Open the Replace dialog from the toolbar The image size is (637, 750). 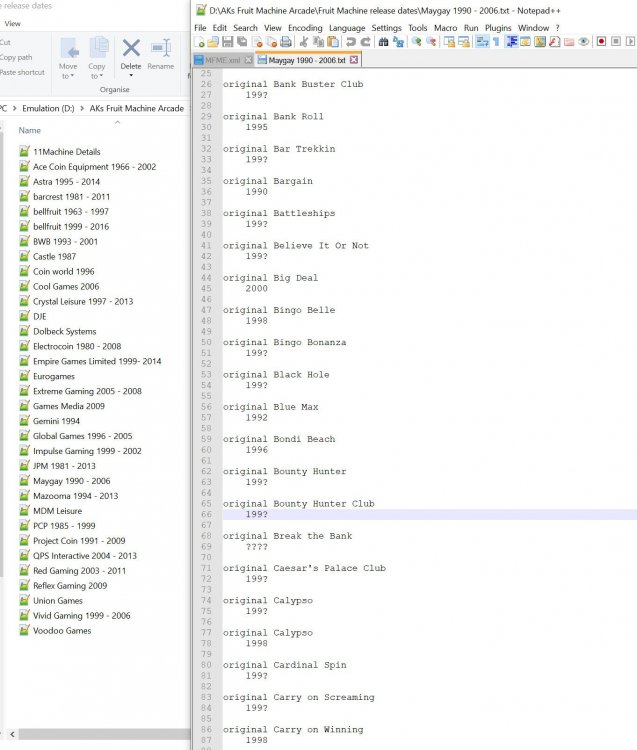pyautogui.click(x=398, y=42)
